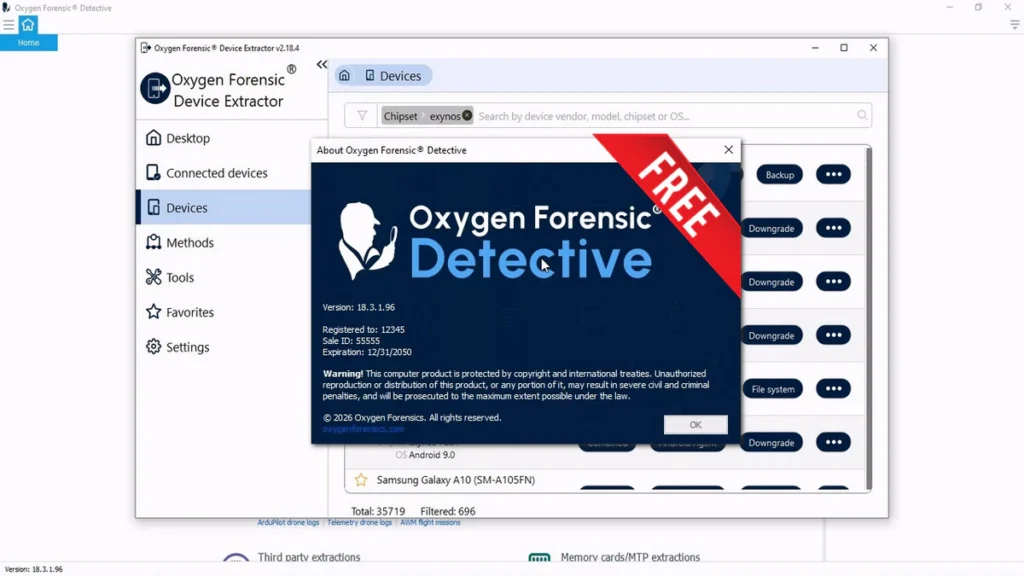Open the options menu icon at the top-right of the main window

click(x=1014, y=25)
